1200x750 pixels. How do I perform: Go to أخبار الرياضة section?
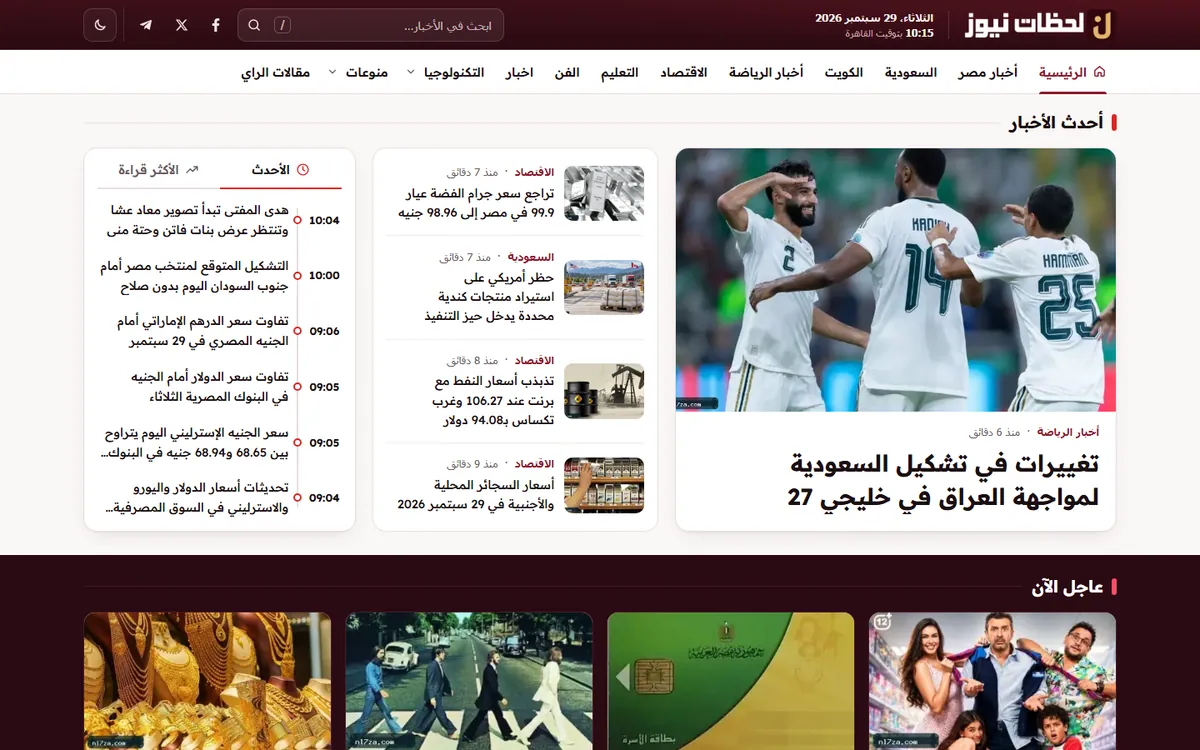(x=766, y=72)
